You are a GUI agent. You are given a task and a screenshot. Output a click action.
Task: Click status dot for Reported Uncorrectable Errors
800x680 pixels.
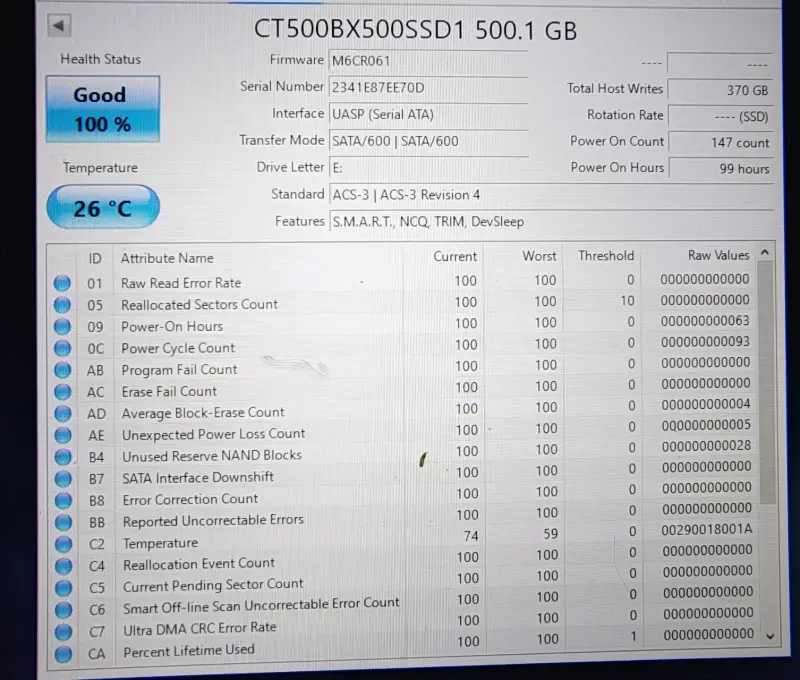click(63, 522)
